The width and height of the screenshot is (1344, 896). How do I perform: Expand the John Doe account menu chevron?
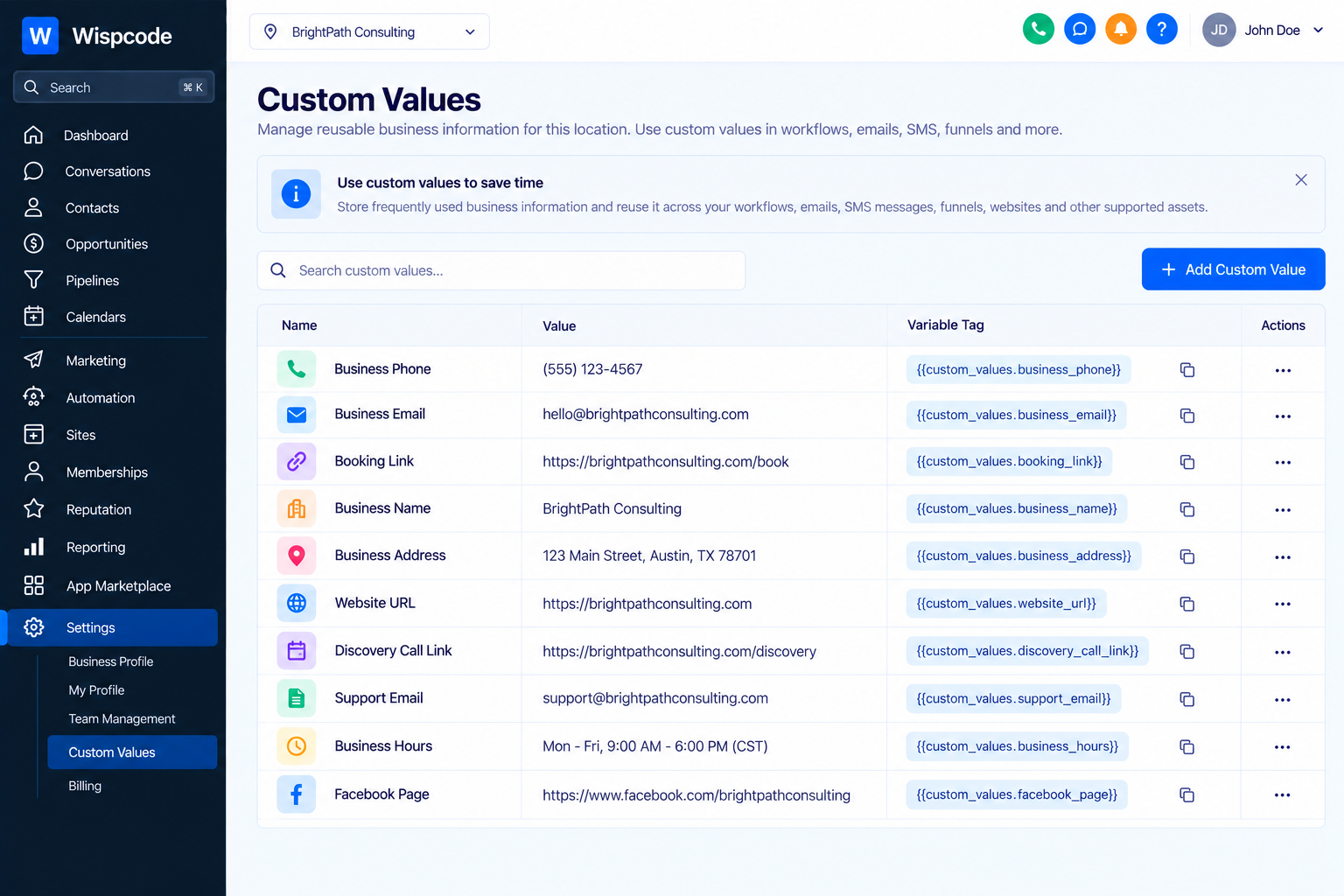1319,30
